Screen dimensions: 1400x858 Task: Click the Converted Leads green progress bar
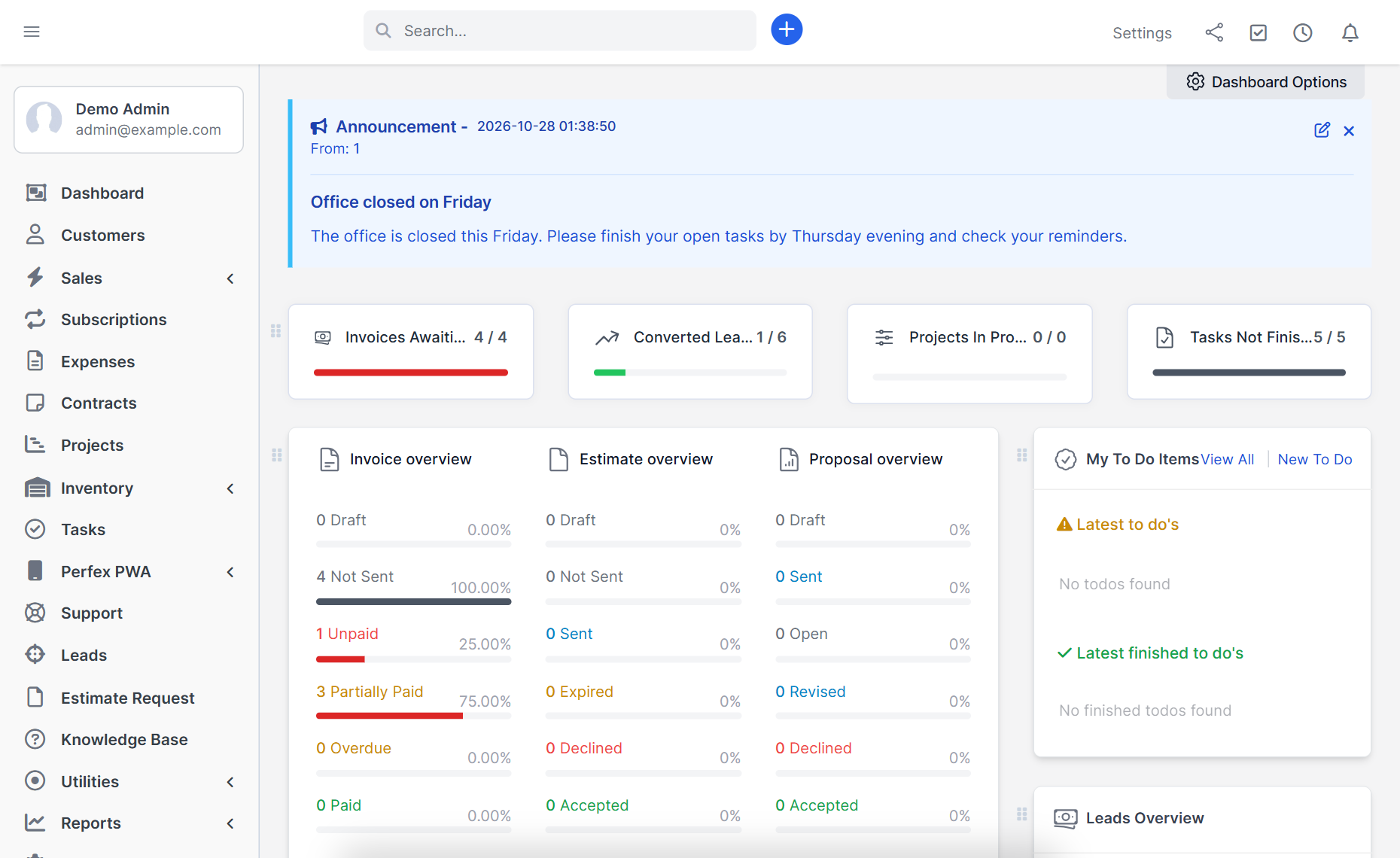tap(610, 373)
